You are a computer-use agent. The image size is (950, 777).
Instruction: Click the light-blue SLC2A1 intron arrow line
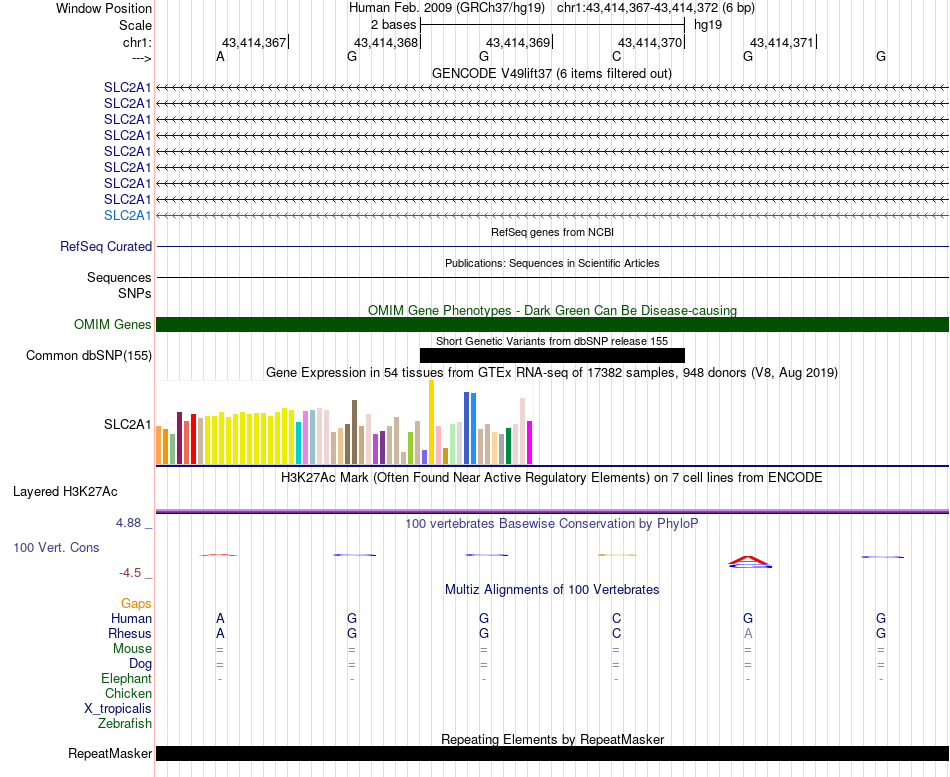click(x=553, y=216)
